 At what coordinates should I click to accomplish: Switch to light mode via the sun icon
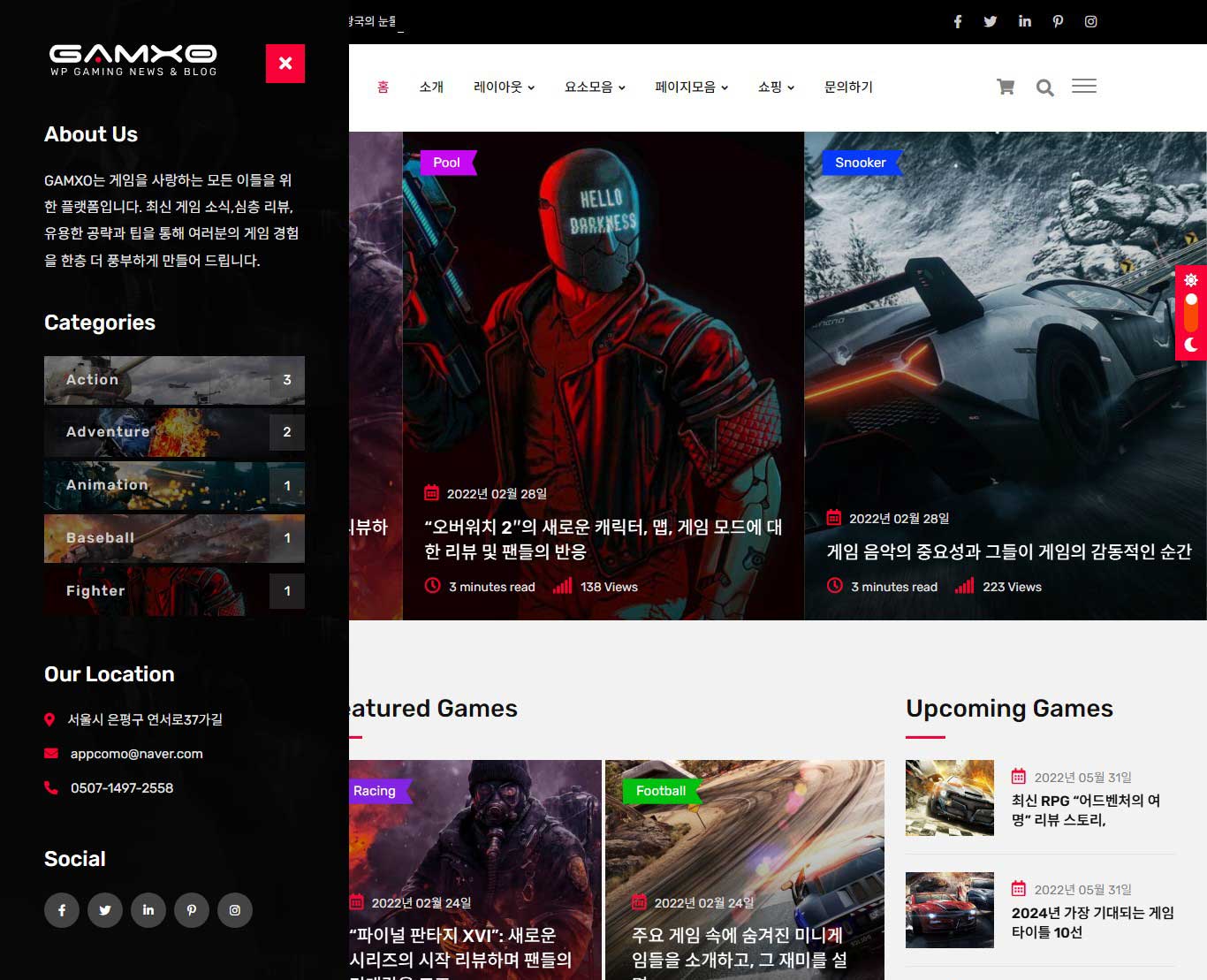(x=1191, y=280)
